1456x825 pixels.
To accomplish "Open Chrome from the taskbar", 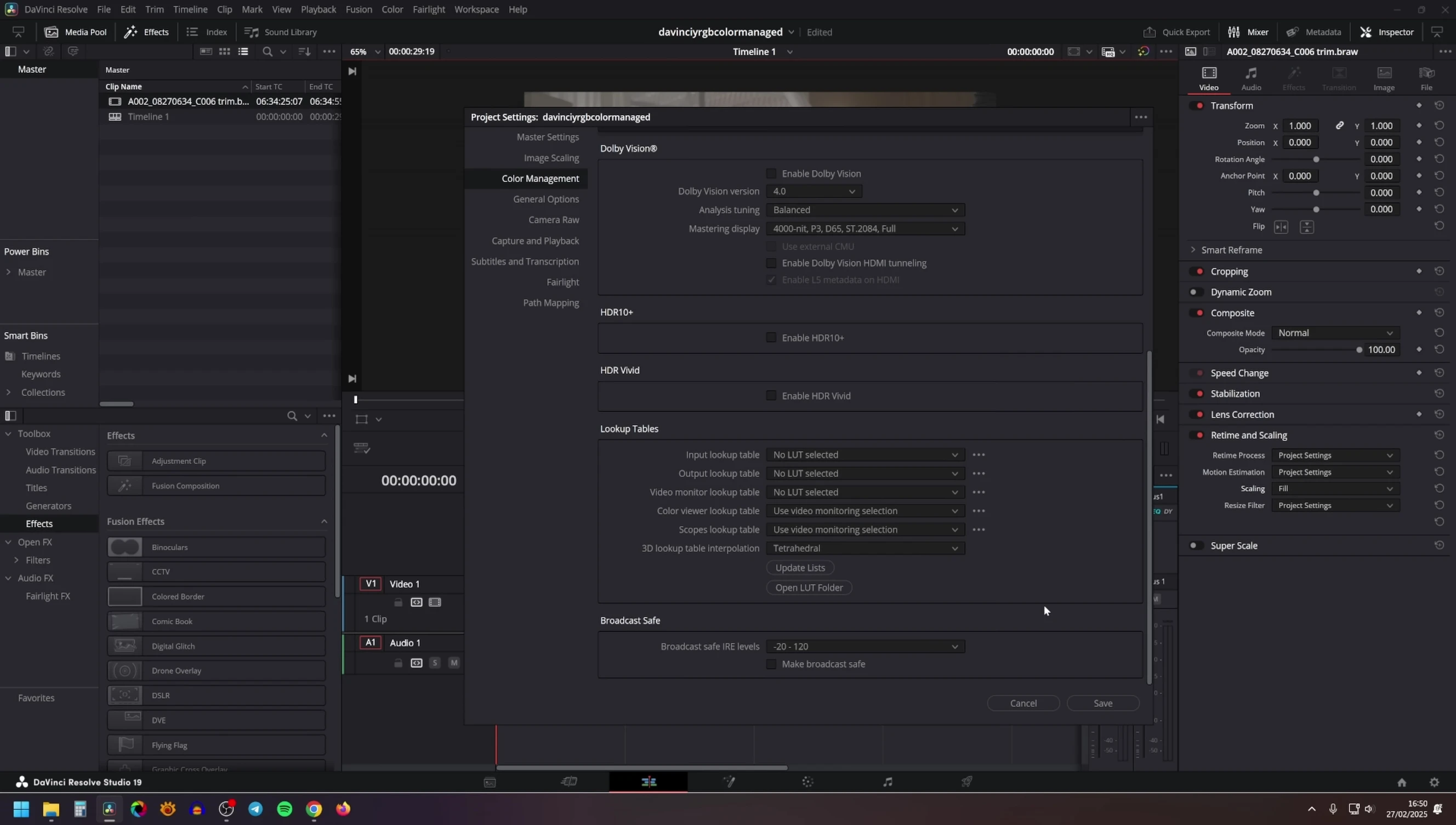I will (x=314, y=809).
